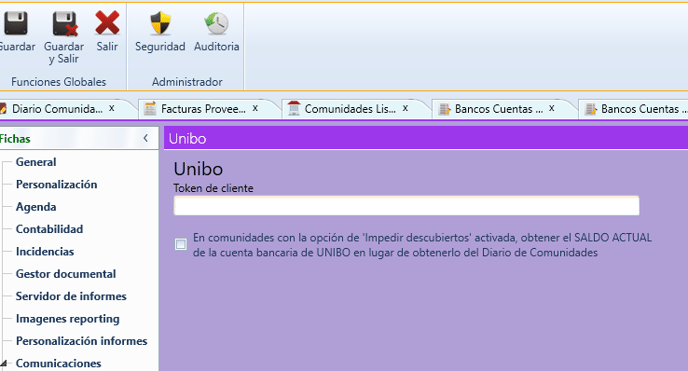
Task: Click the Bancos Cuentas tab icon with close button
Action: [445, 109]
